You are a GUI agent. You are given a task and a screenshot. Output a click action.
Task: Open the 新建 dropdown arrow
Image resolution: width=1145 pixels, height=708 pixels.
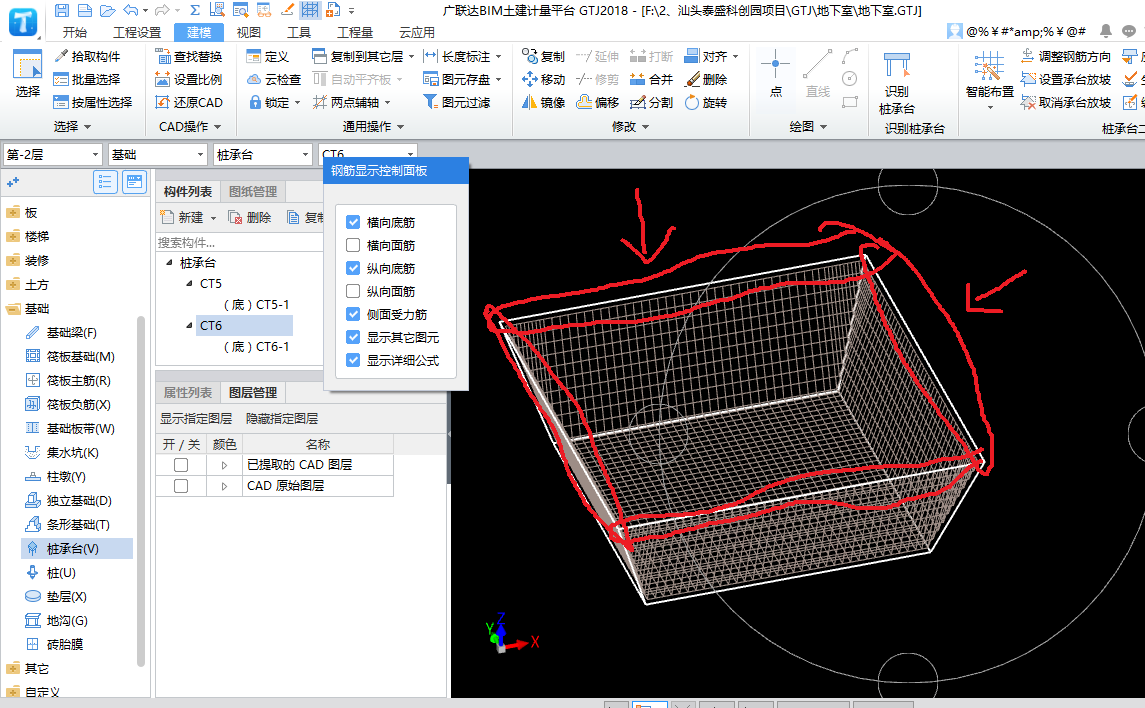pos(213,218)
